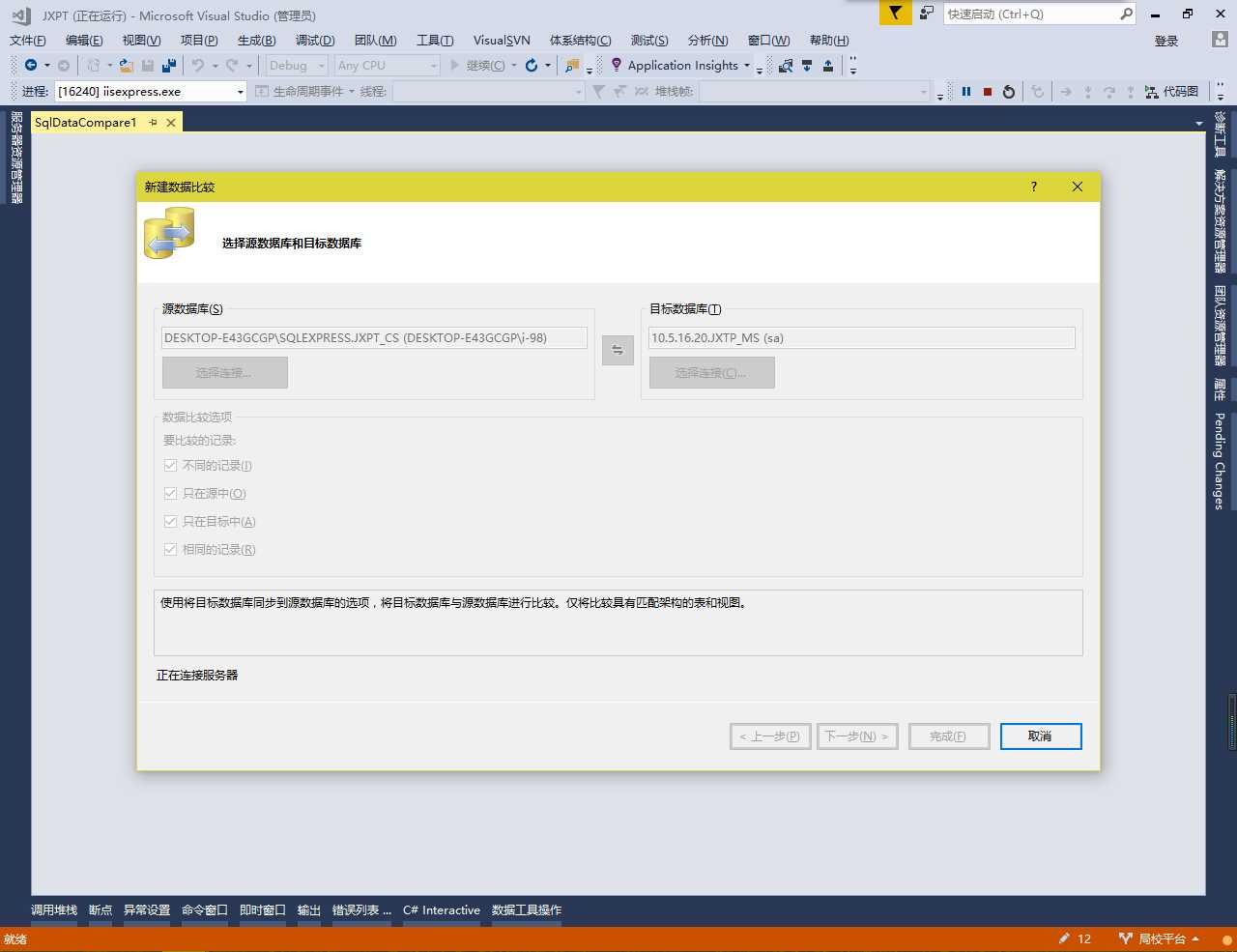Toggle 只在目标中 checkbox

tap(171, 521)
